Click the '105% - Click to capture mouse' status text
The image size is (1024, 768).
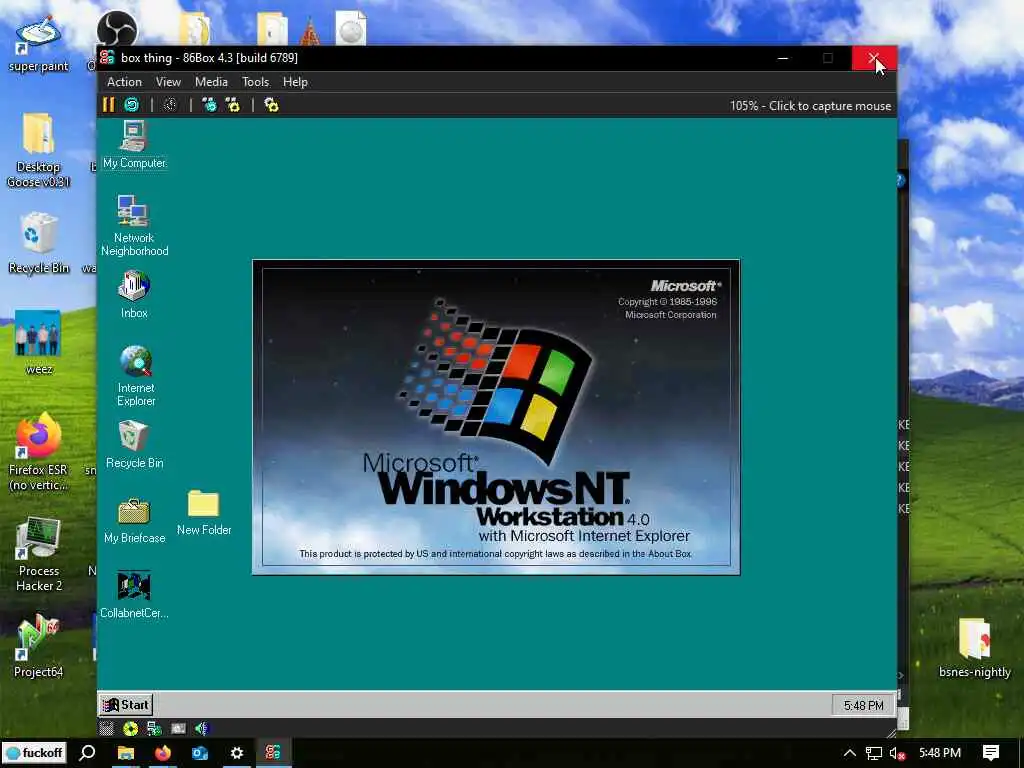tap(810, 106)
